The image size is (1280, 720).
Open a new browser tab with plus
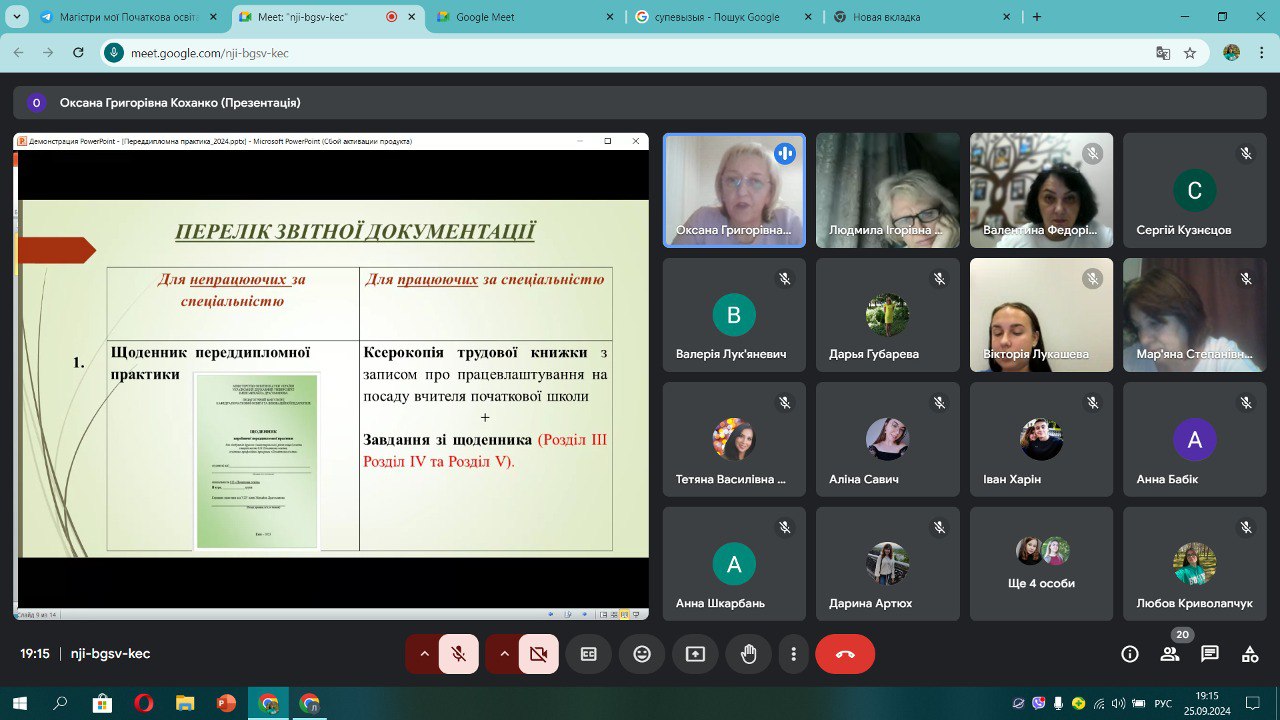click(x=1037, y=17)
